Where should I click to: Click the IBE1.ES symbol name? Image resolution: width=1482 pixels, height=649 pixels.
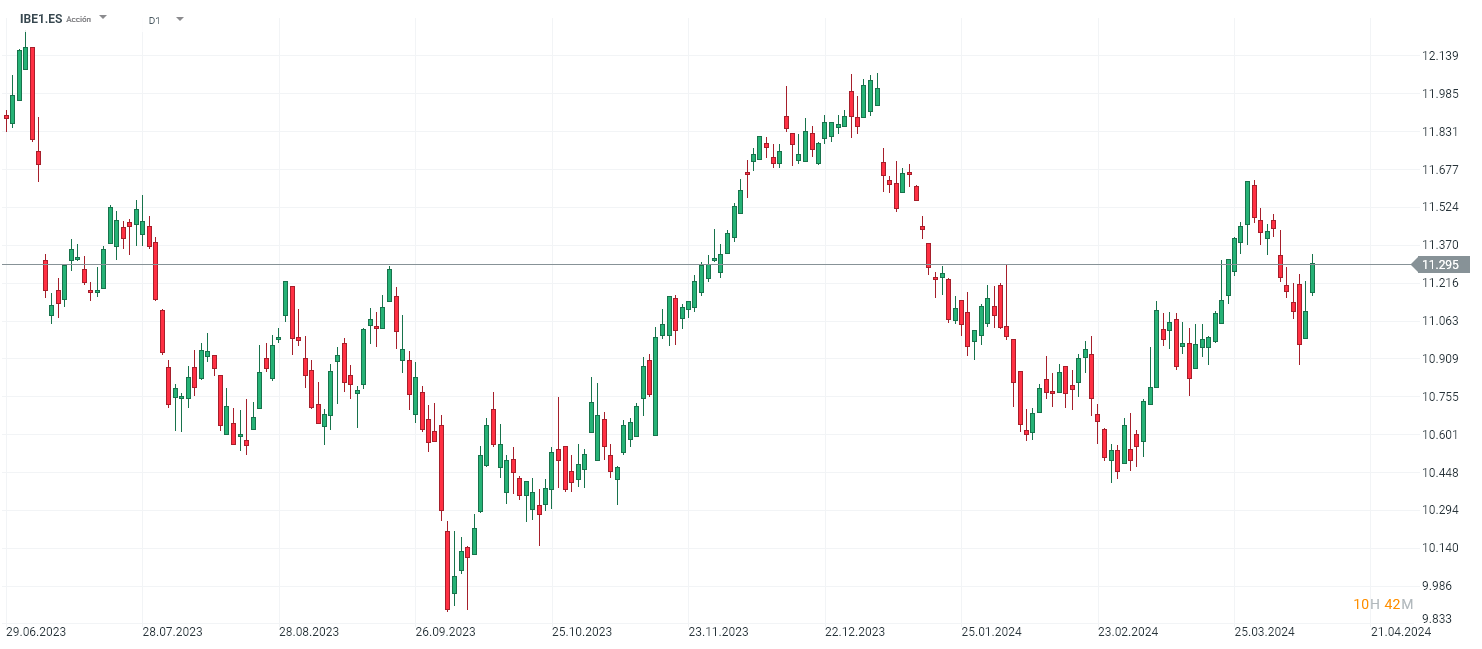click(41, 19)
